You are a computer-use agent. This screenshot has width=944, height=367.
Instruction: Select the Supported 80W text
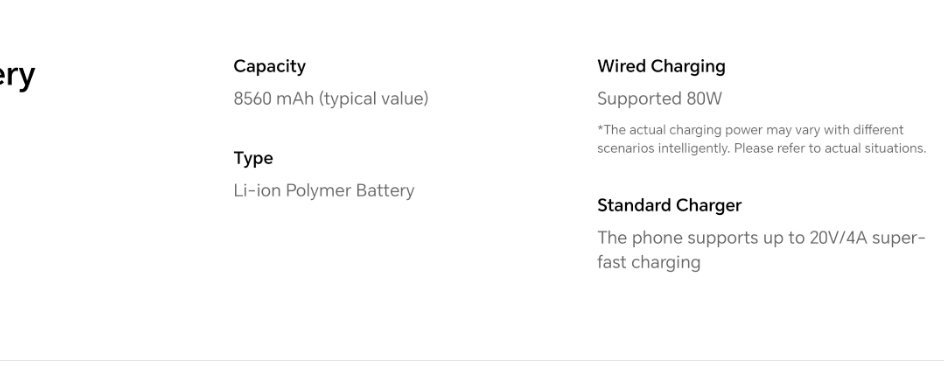[659, 99]
